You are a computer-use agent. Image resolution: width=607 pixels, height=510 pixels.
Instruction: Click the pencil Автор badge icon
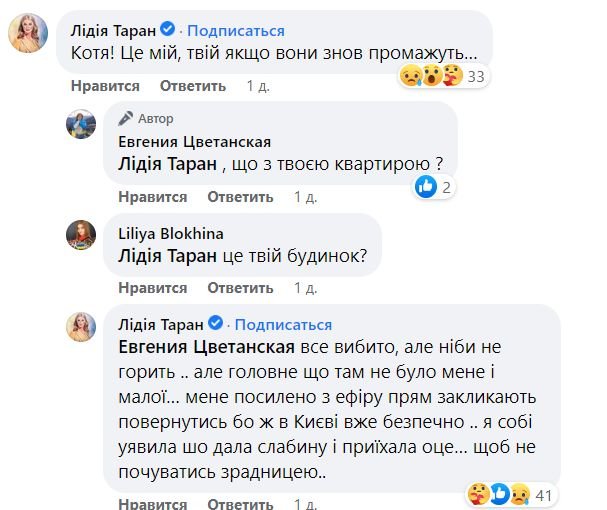click(127, 118)
